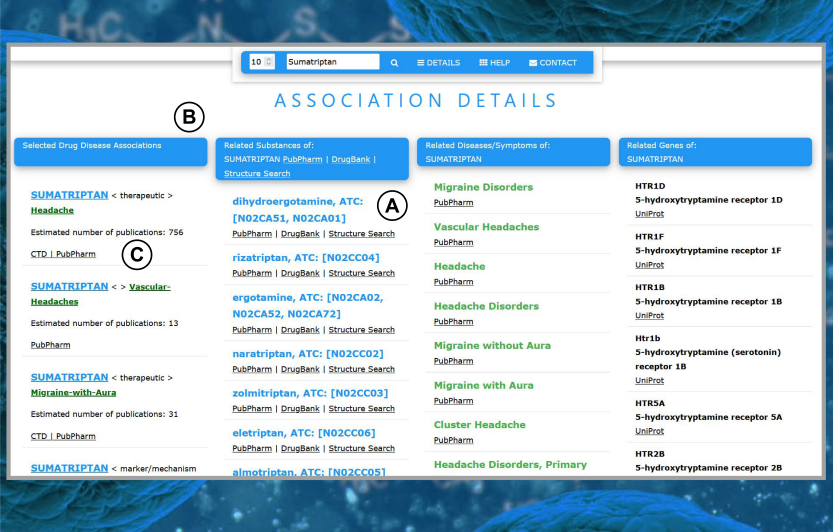This screenshot has width=833, height=532.
Task: Open DrugBank link under rizatriptan
Action: pos(301,273)
